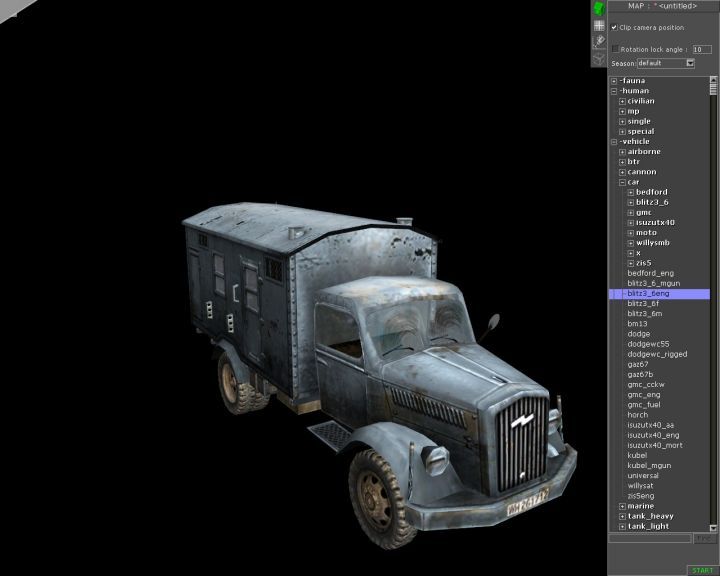The image size is (720, 576).
Task: Click the scroll down arrow of entity list
Action: tap(714, 527)
